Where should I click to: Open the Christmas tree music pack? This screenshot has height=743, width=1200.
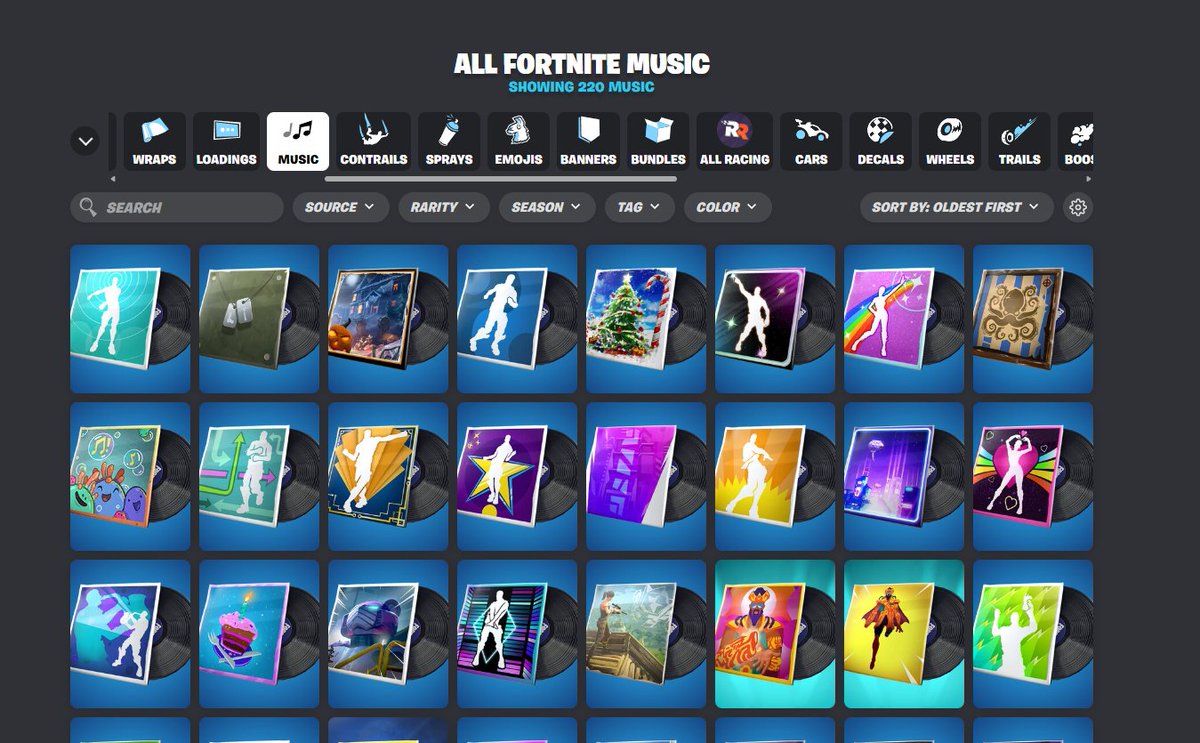point(646,319)
